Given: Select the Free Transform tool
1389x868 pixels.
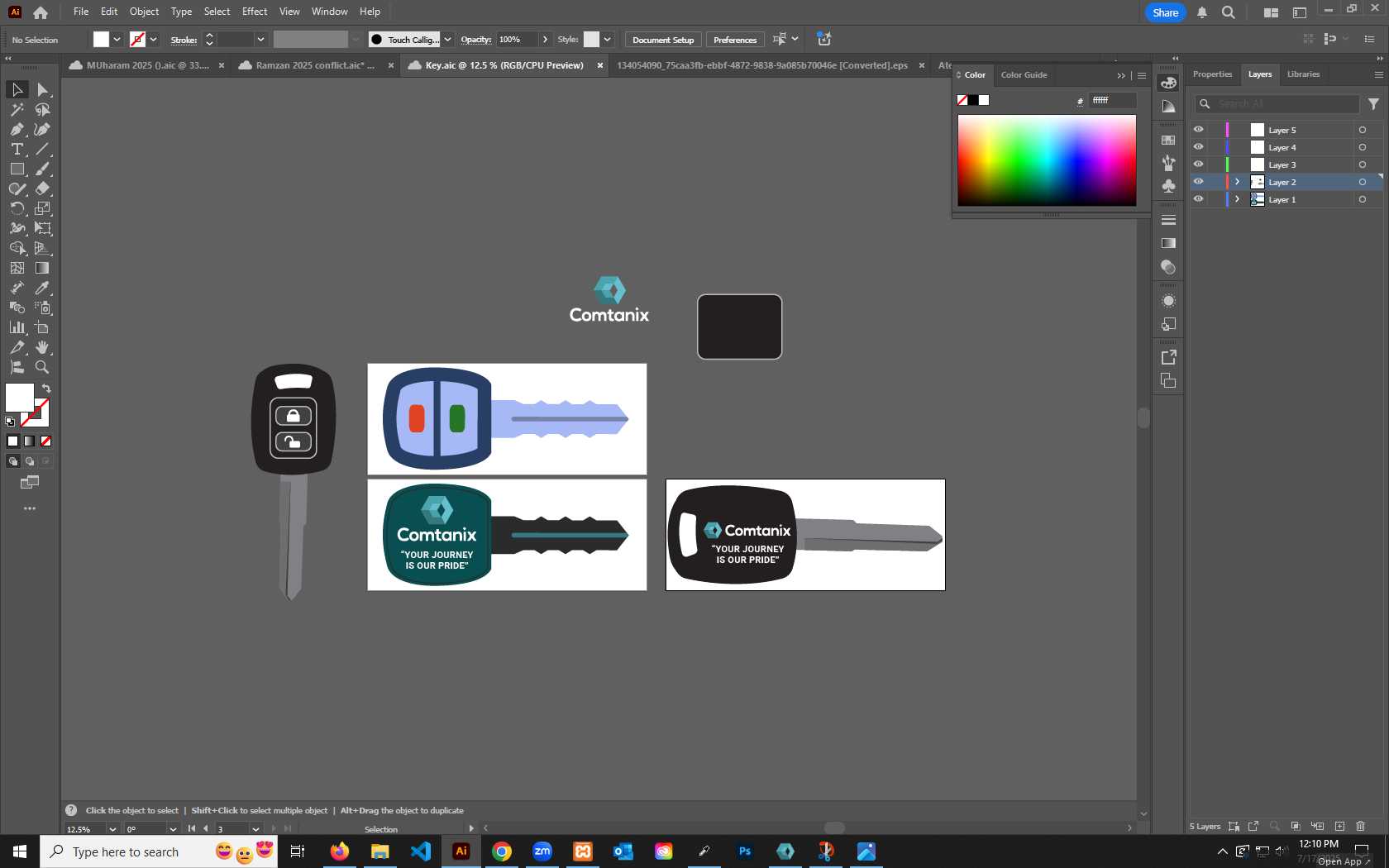Looking at the screenshot, I should coord(42,228).
